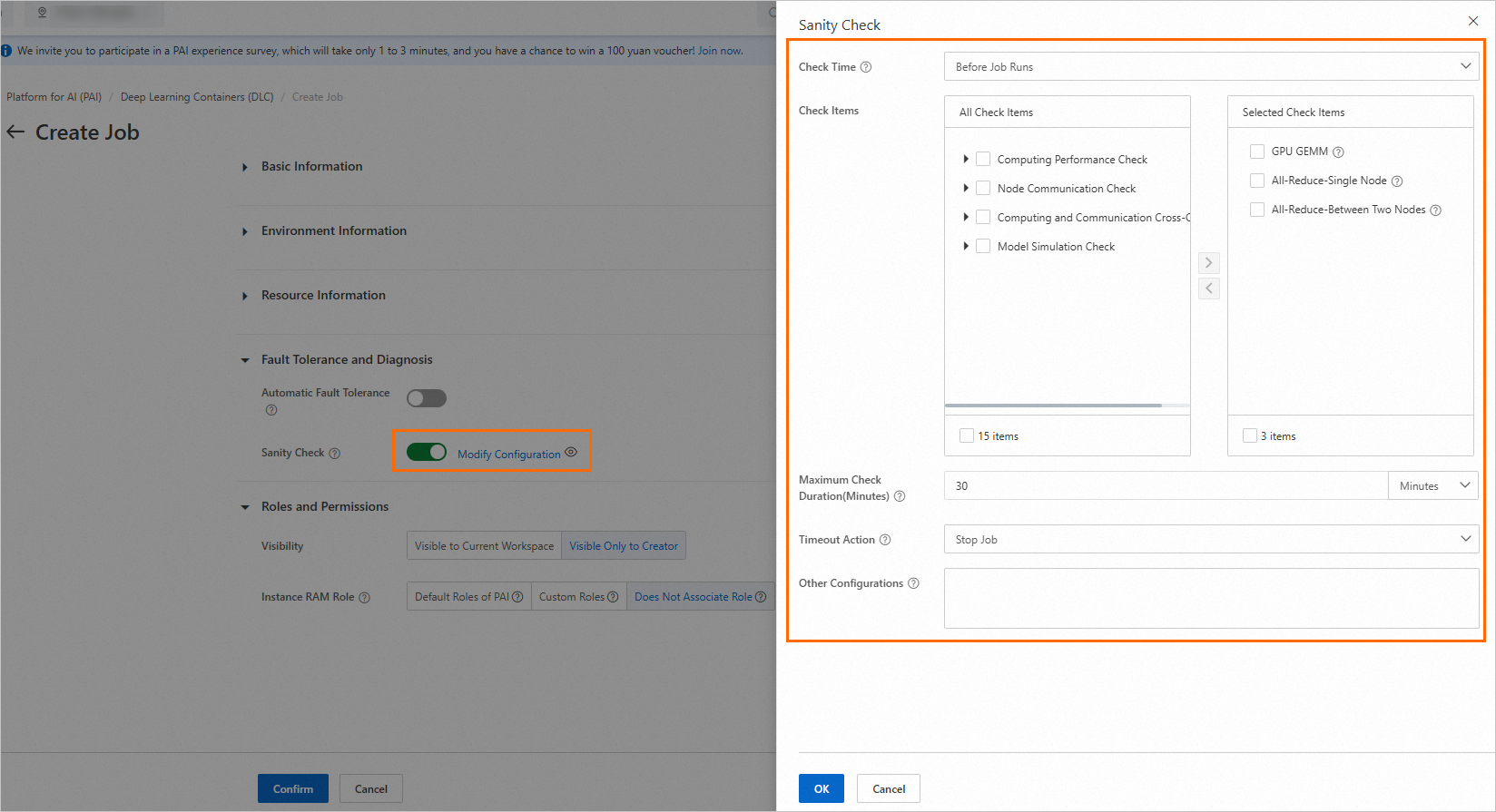Viewport: 1496px width, 812px height.
Task: Click the Other Configurations text area
Action: (x=1212, y=598)
